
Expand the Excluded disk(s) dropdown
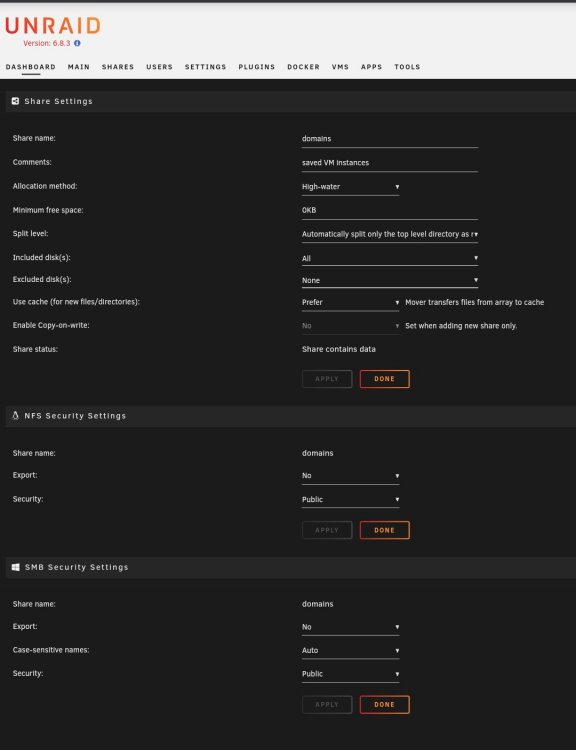tap(389, 280)
